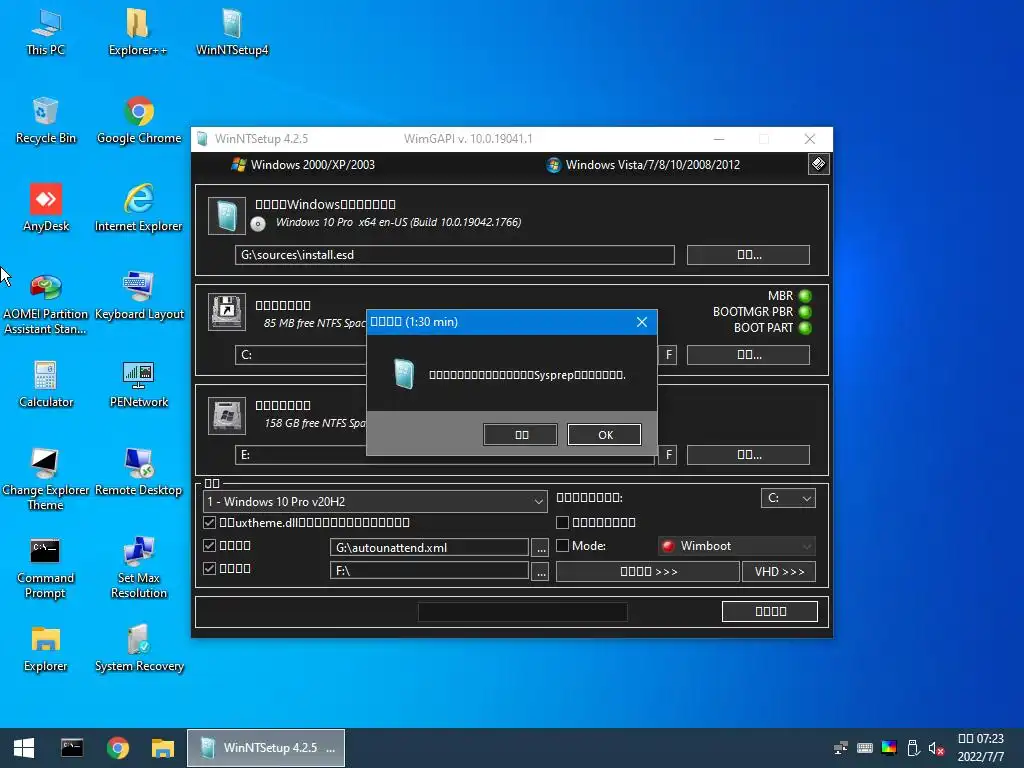Image resolution: width=1024 pixels, height=768 pixels.
Task: Click the network tray icon
Action: [840, 748]
